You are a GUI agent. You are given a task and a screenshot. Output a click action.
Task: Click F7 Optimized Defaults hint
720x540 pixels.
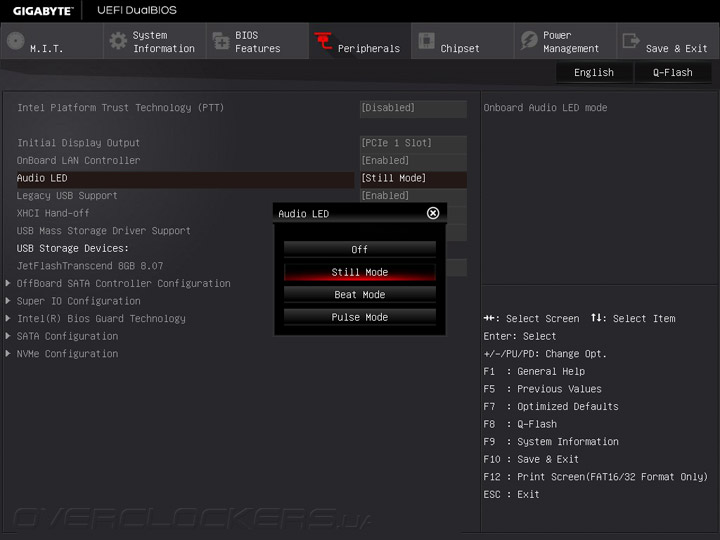pos(551,406)
